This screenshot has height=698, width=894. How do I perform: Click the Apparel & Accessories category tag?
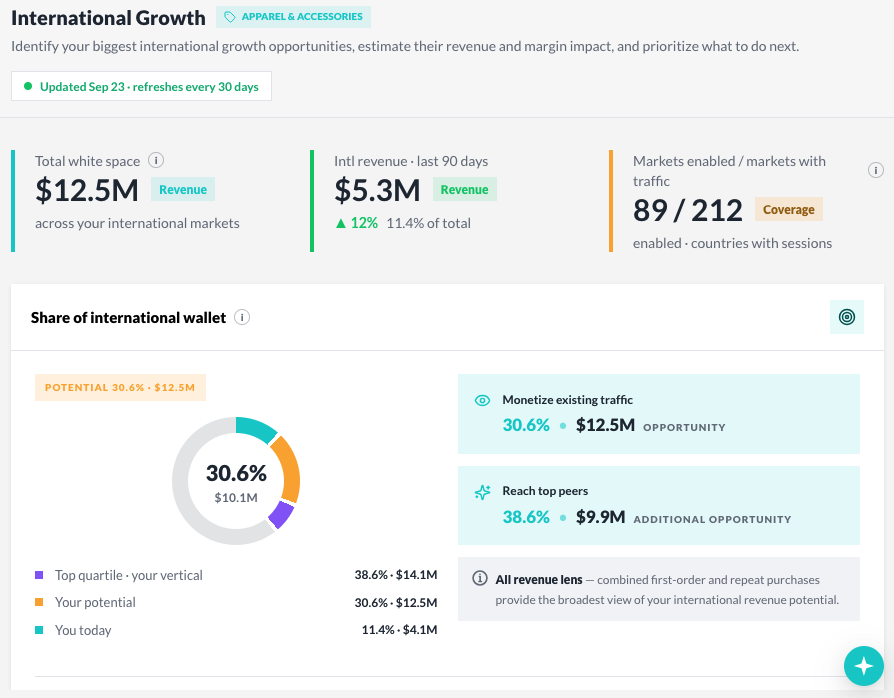(x=294, y=17)
